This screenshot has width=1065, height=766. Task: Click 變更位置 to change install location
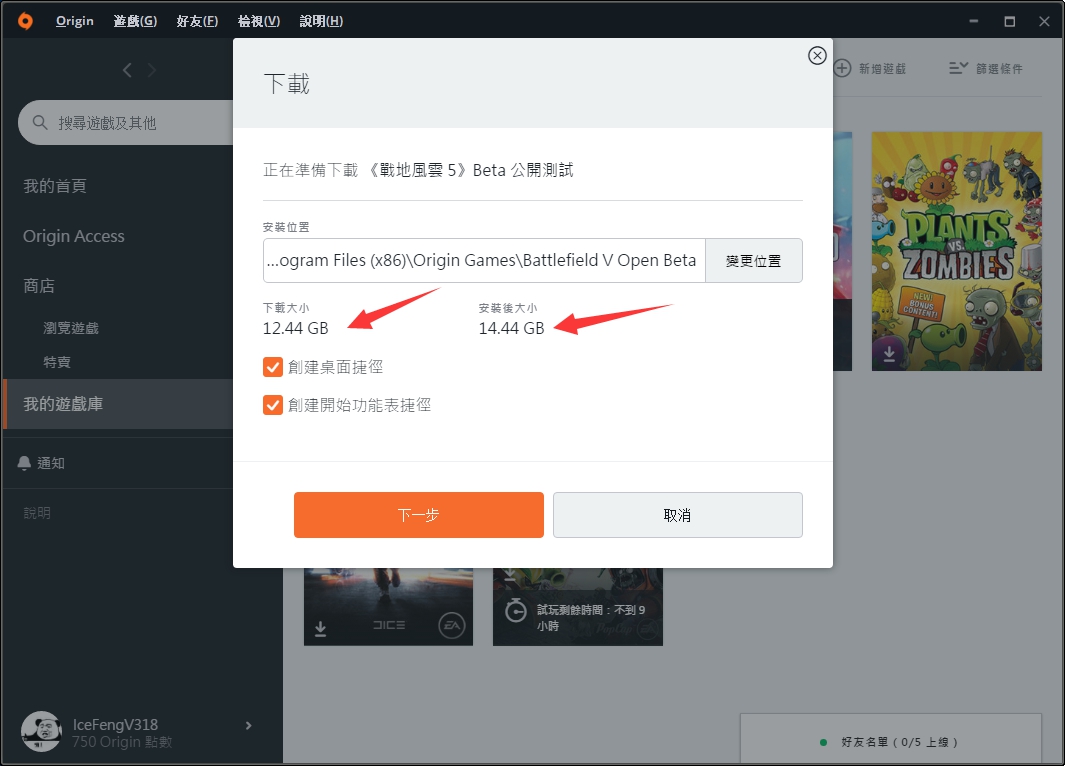click(x=754, y=259)
